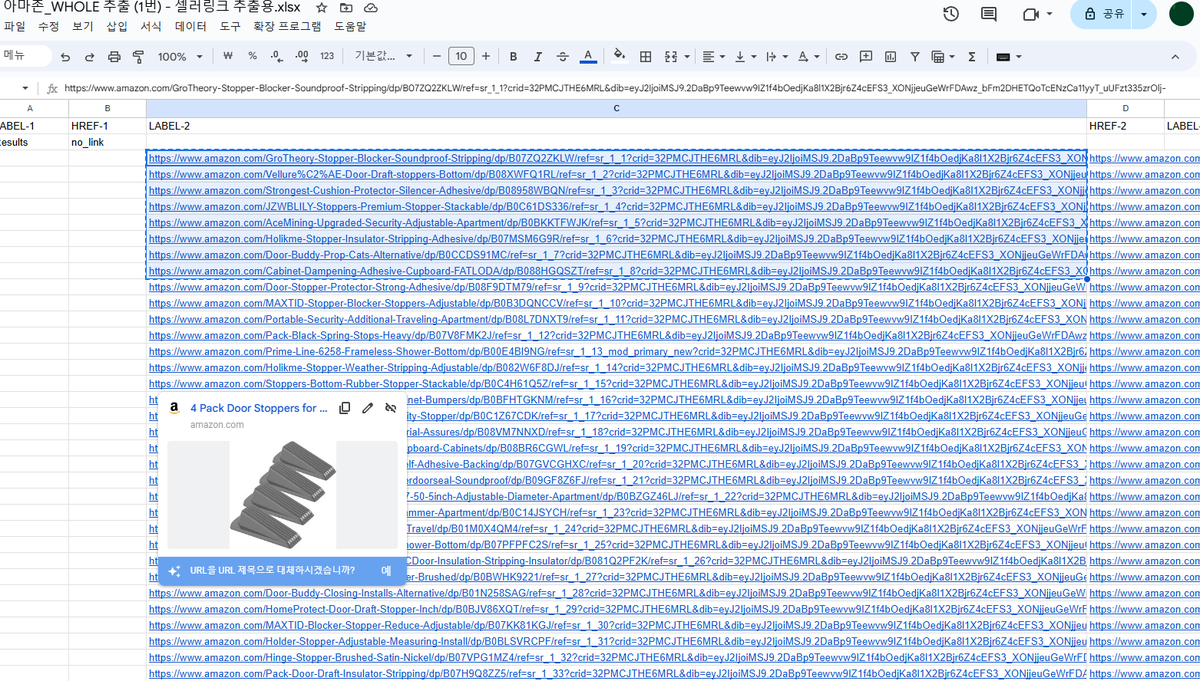
Task: Accept replacing URL with title (예)
Action: pos(386,571)
